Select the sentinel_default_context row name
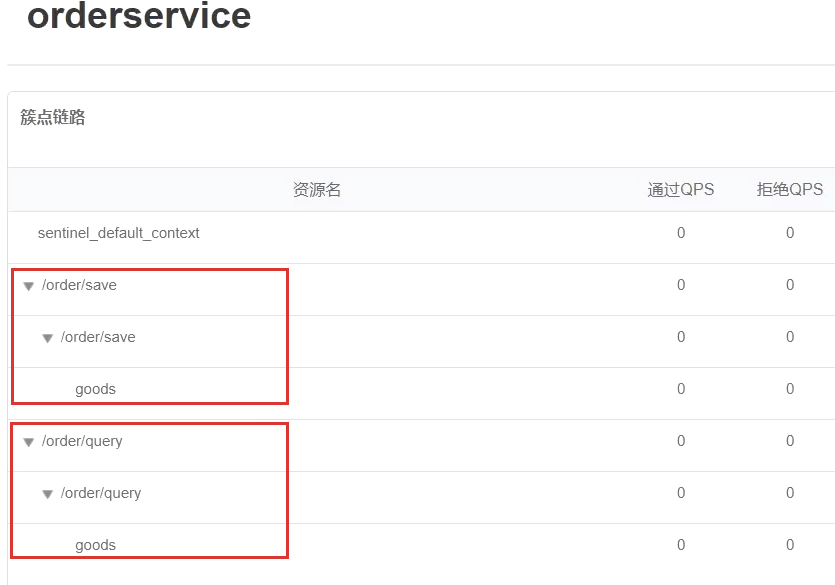The image size is (835, 585). pos(118,233)
